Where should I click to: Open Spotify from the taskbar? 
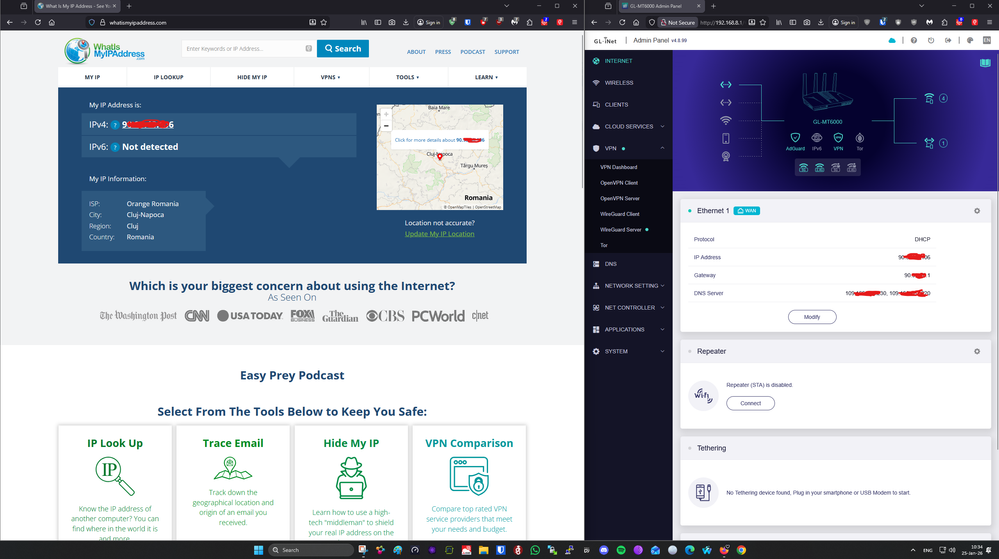coord(621,550)
